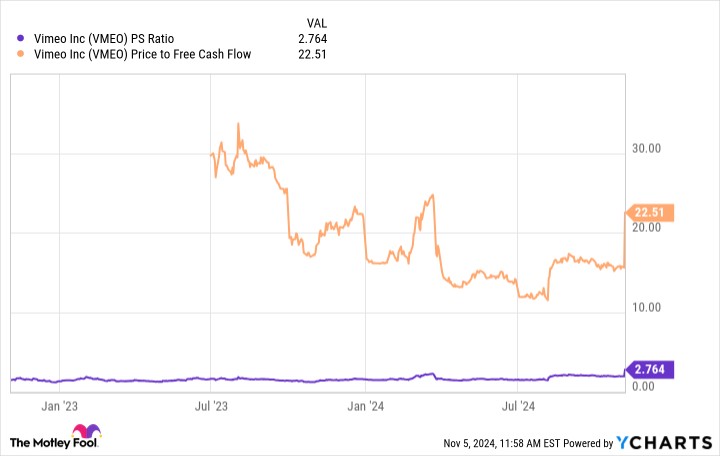Click the highest peak of the orange line
The width and height of the screenshot is (720, 456).
237,124
